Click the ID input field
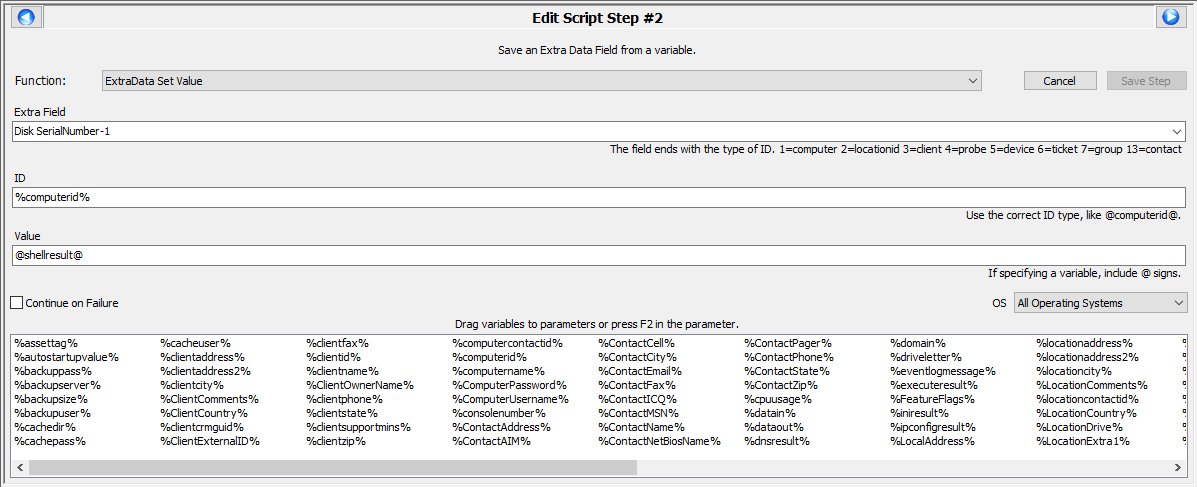 pyautogui.click(x=598, y=197)
